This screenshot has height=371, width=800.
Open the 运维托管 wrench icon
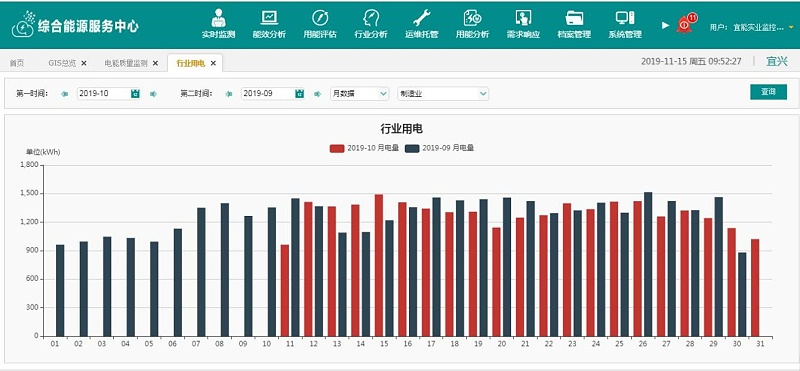pos(421,18)
